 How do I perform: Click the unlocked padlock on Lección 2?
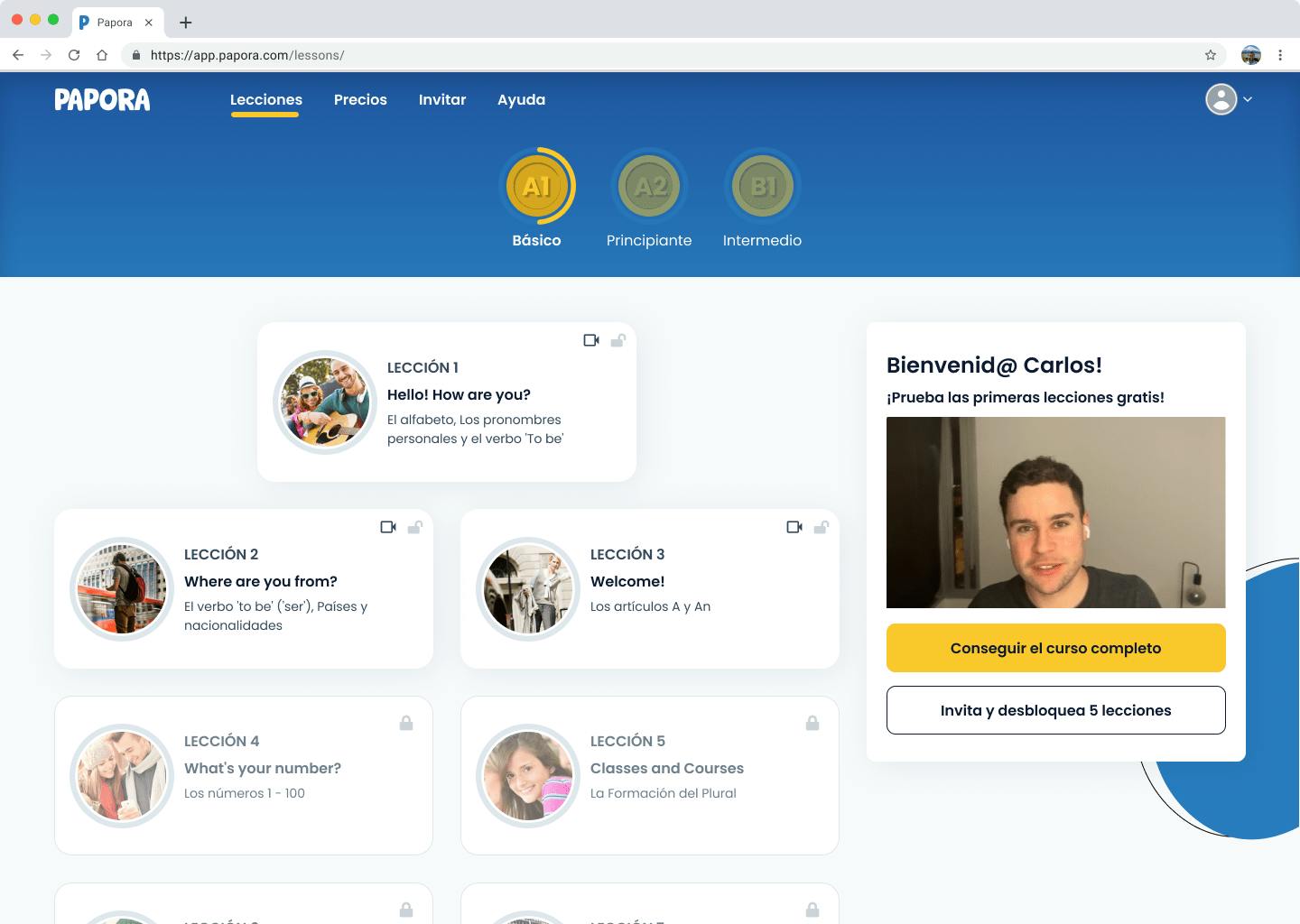[x=415, y=527]
